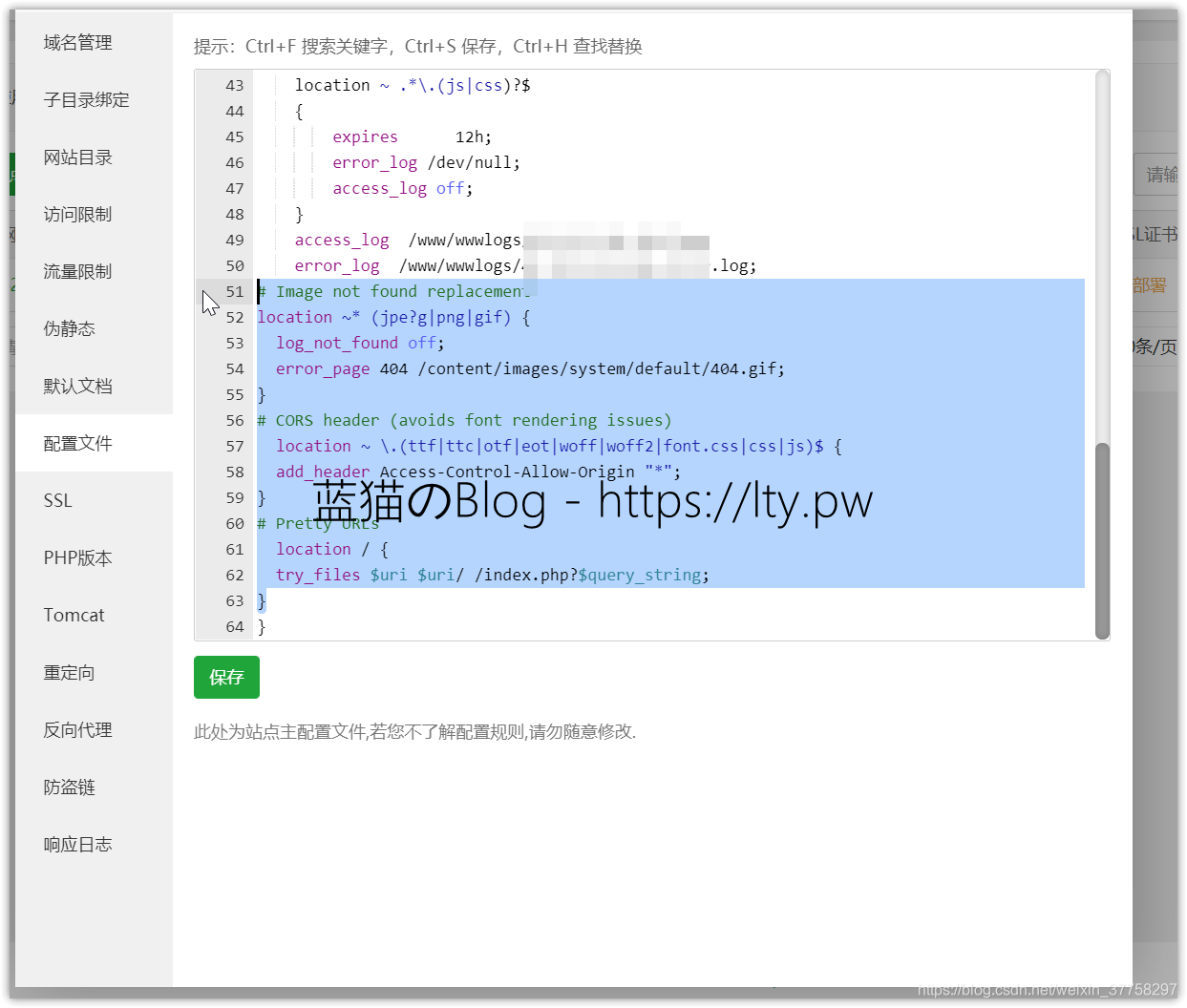Screen dimensions: 1187x1008
Task: Click '# Image not found replacement' comment
Action: pyautogui.click(x=392, y=291)
